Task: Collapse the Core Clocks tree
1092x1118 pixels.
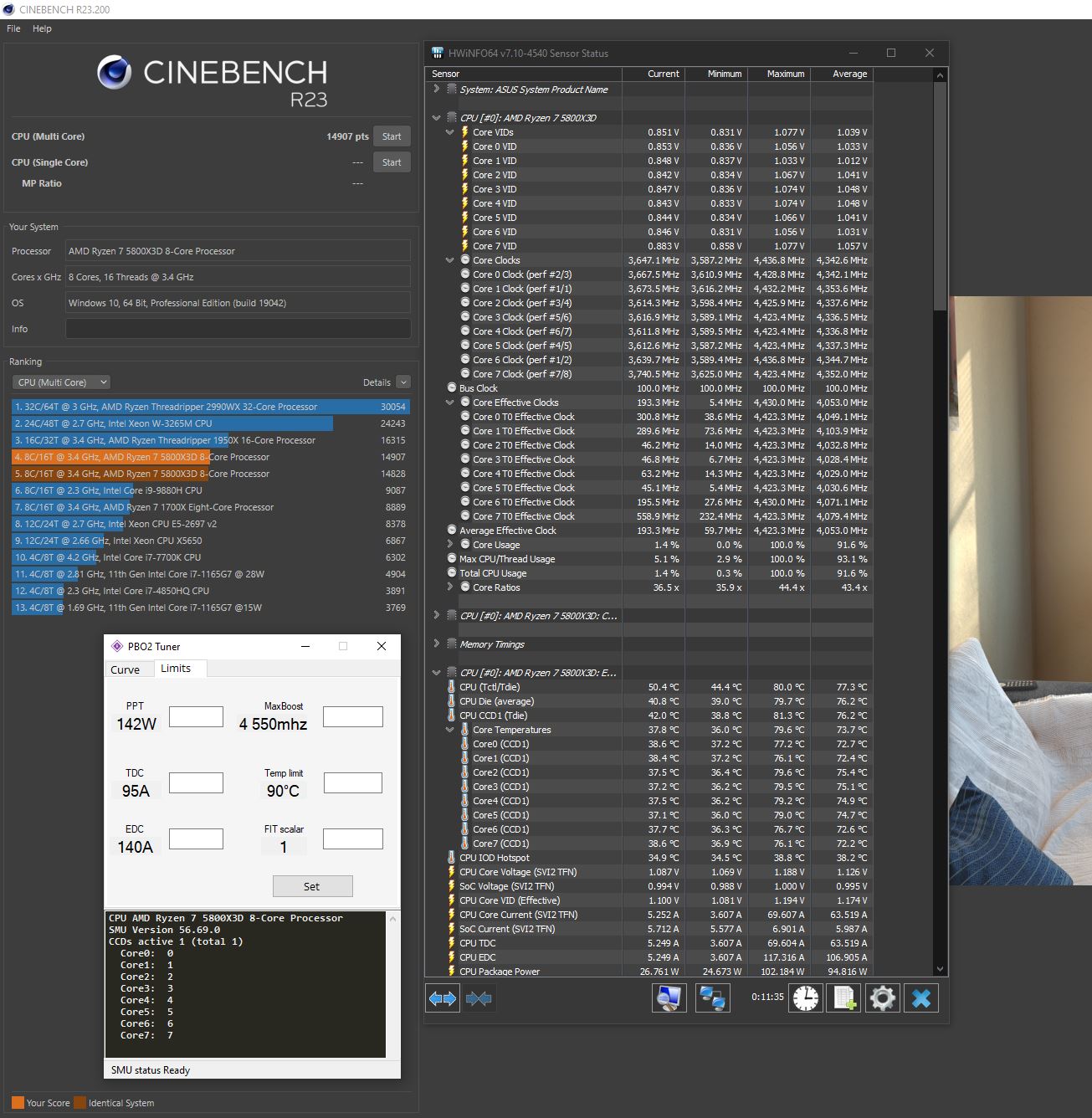Action: [x=449, y=260]
